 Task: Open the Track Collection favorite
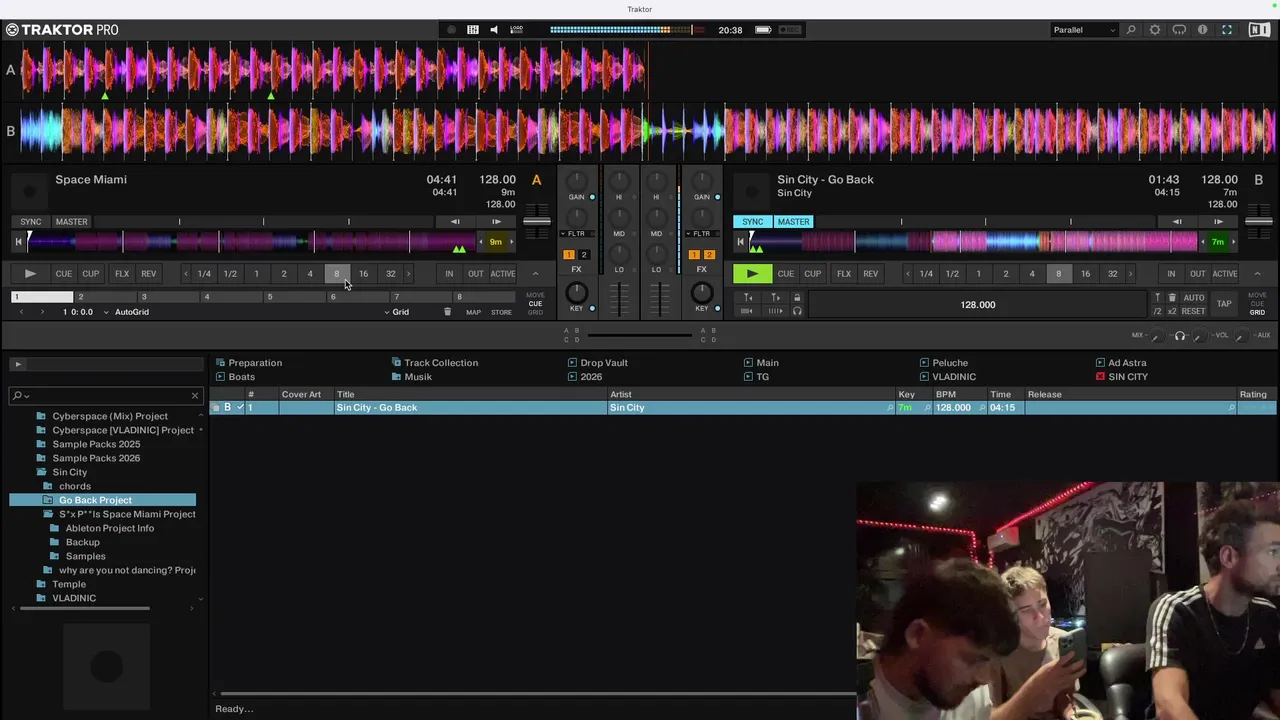click(441, 363)
